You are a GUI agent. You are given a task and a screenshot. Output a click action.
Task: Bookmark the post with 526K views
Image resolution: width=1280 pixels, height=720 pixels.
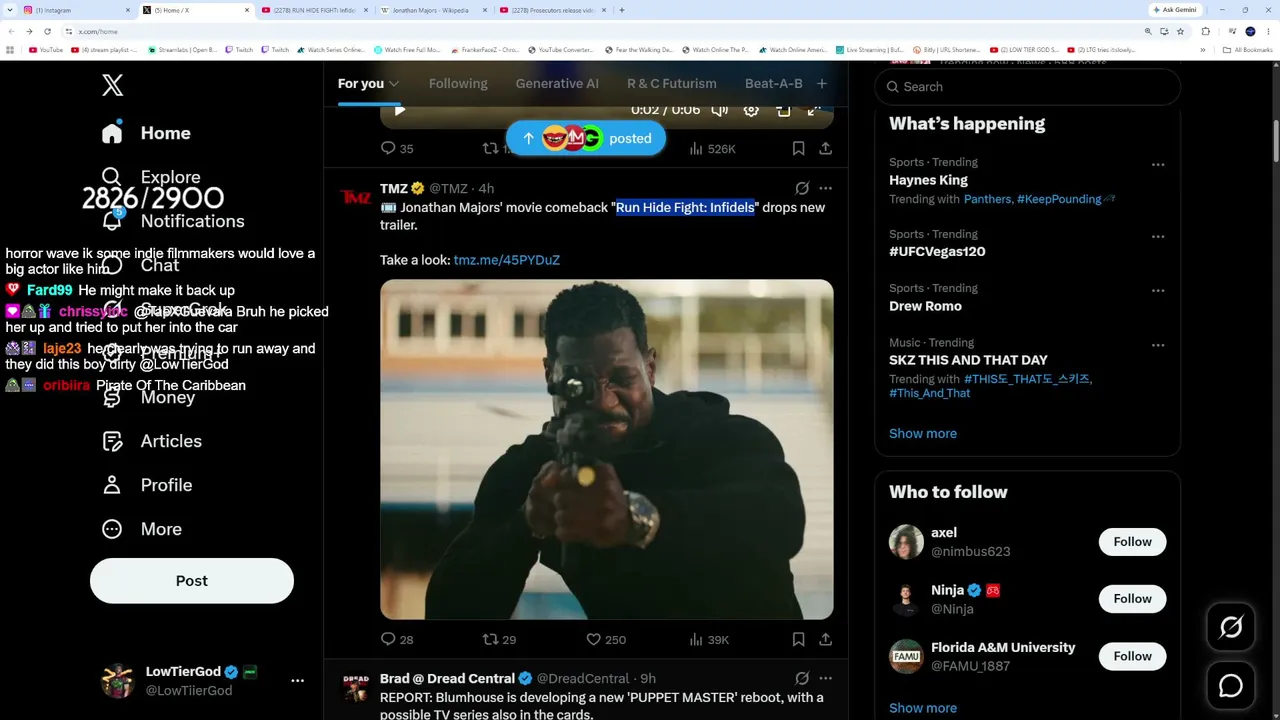[798, 149]
